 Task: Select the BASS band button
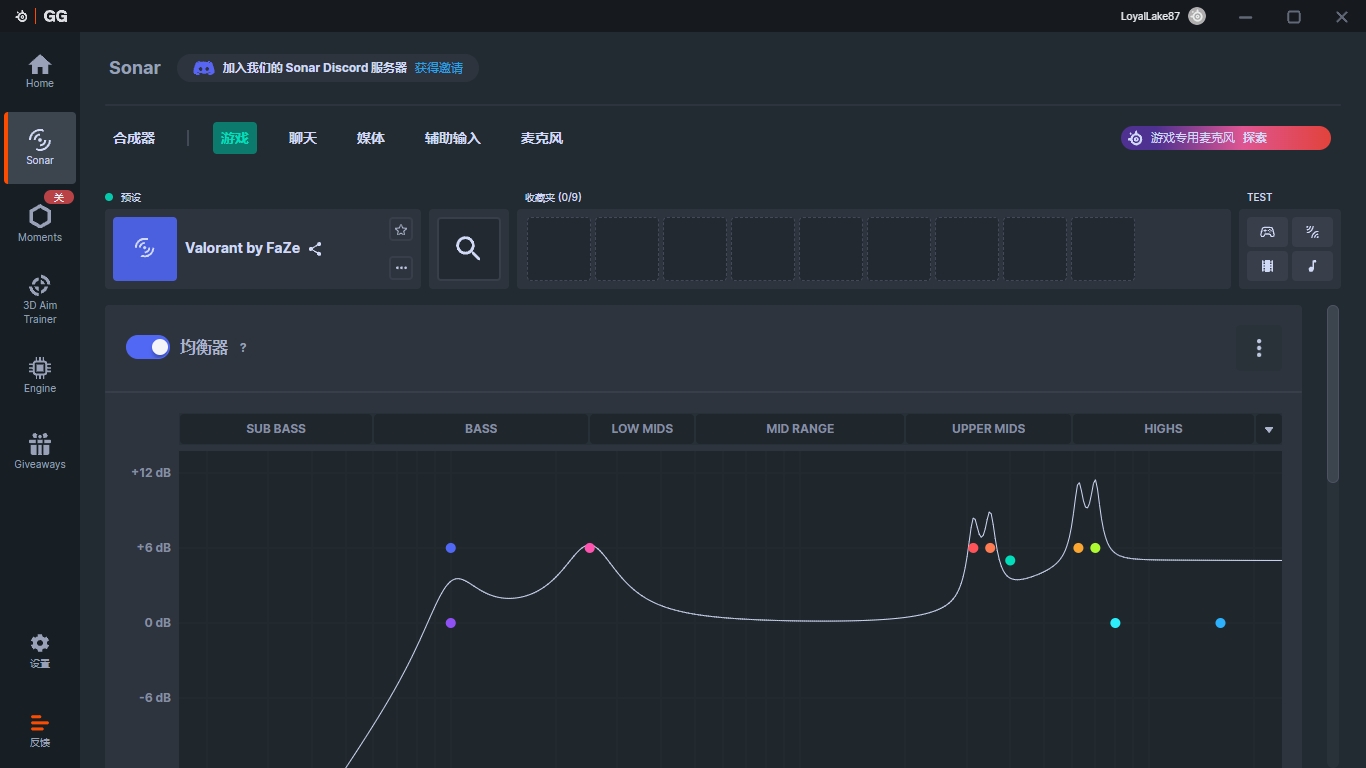[481, 429]
